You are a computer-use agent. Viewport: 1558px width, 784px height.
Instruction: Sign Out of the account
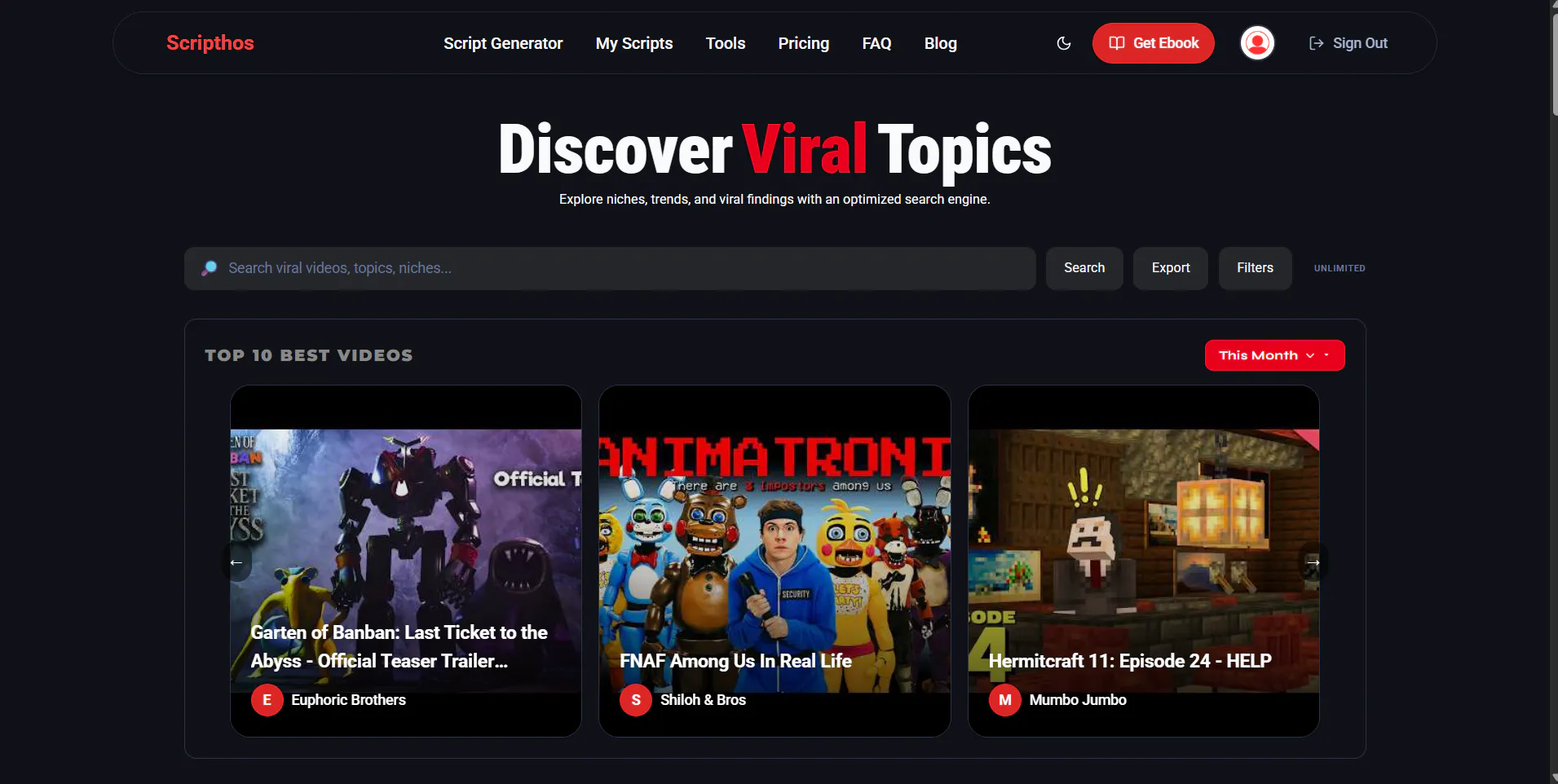click(1348, 43)
